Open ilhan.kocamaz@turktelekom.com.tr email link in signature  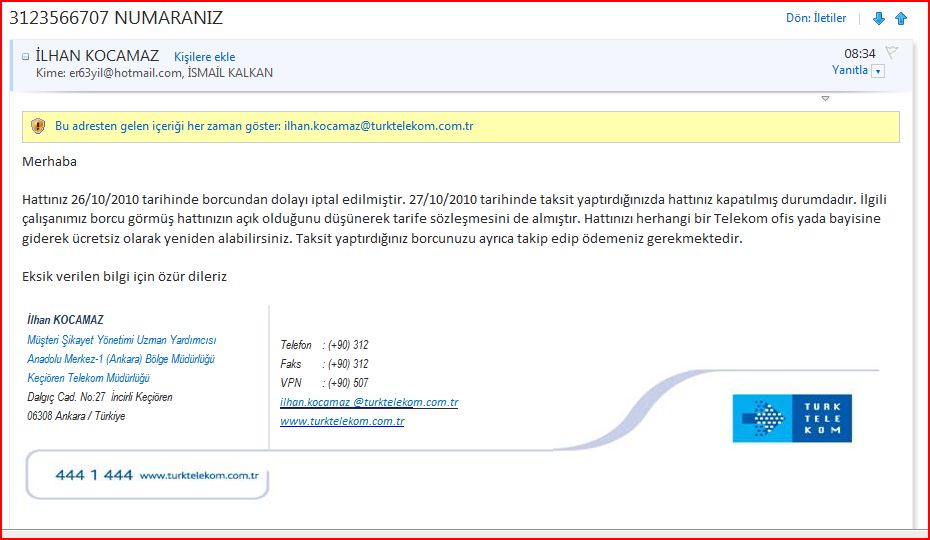click(x=369, y=402)
